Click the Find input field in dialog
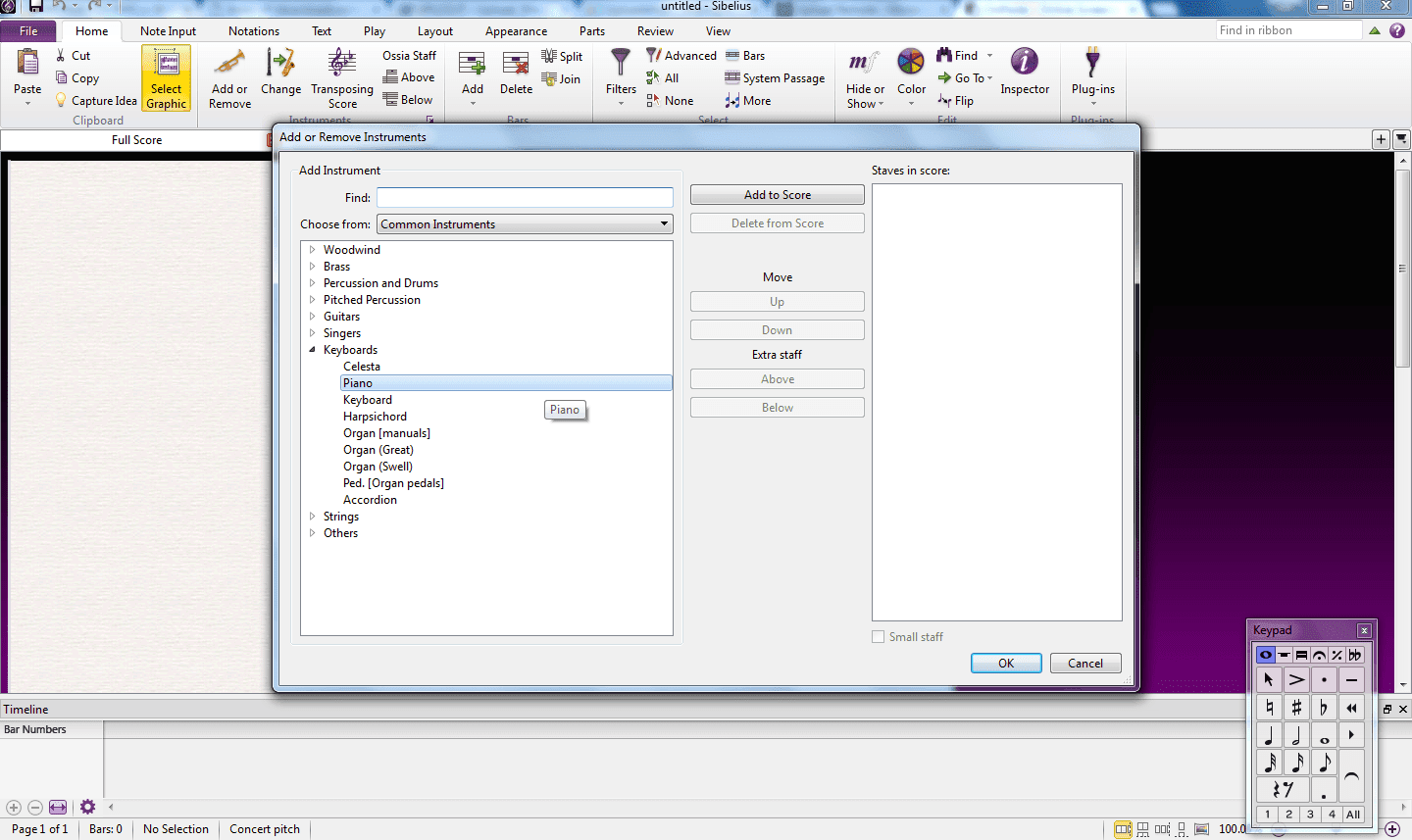Image resolution: width=1412 pixels, height=840 pixels. point(525,197)
